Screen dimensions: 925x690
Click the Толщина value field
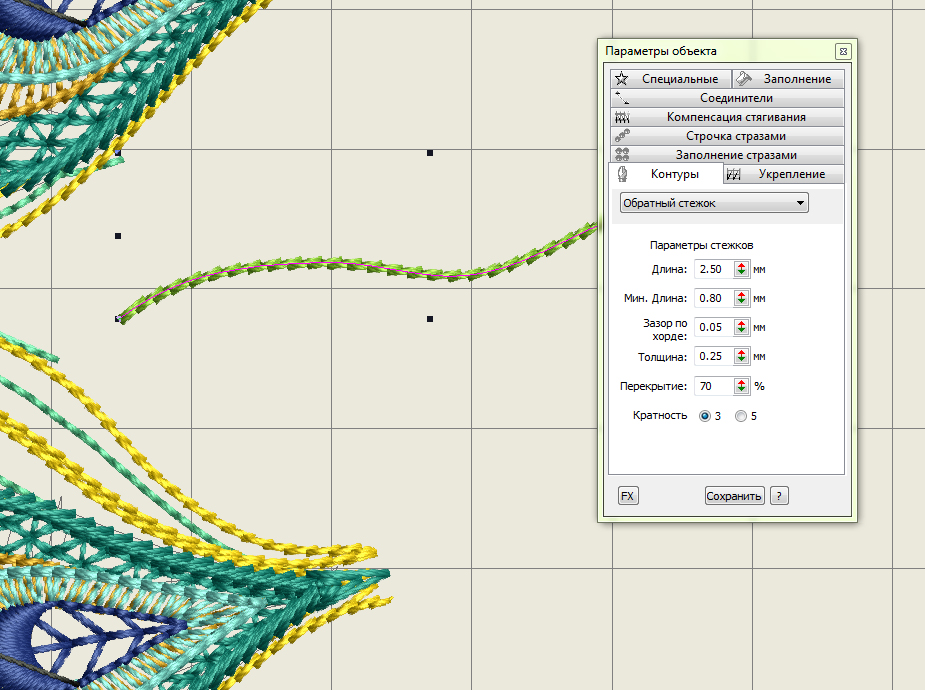(x=713, y=356)
